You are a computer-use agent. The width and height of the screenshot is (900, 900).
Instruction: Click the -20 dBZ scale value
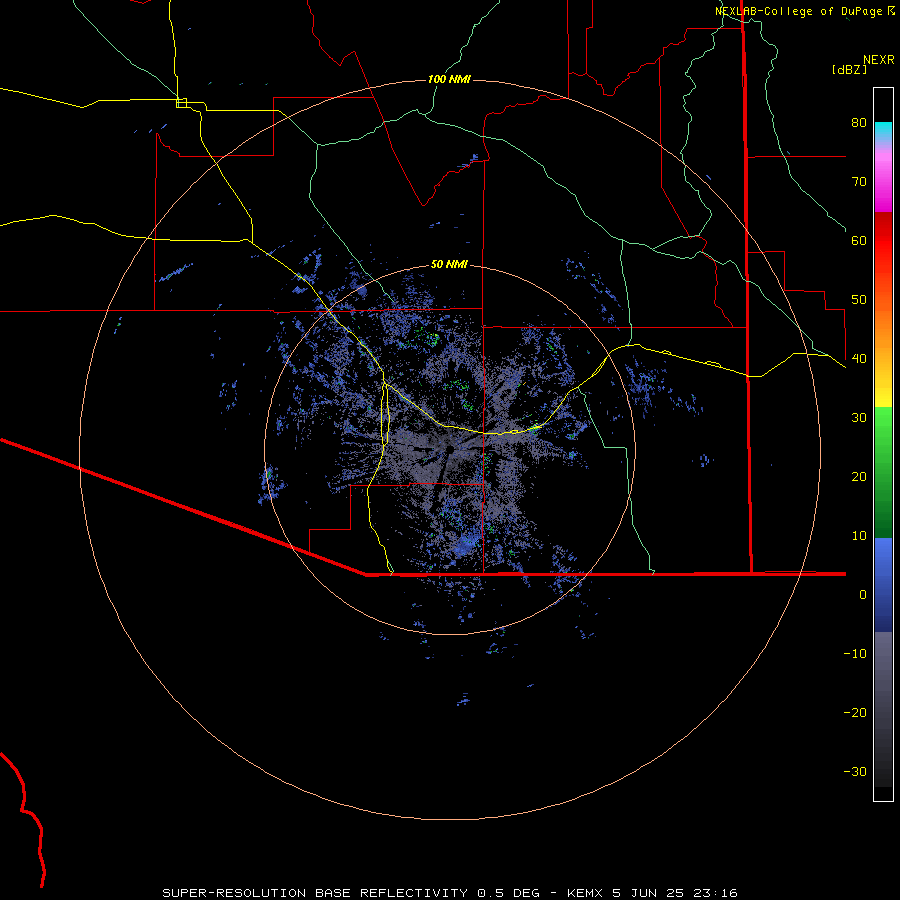coord(855,713)
